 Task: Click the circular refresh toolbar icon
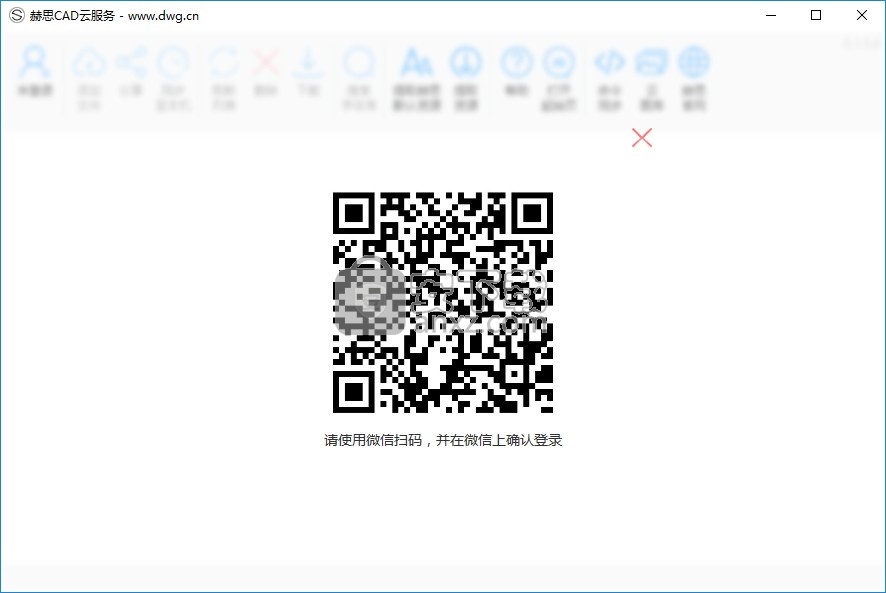pos(223,63)
